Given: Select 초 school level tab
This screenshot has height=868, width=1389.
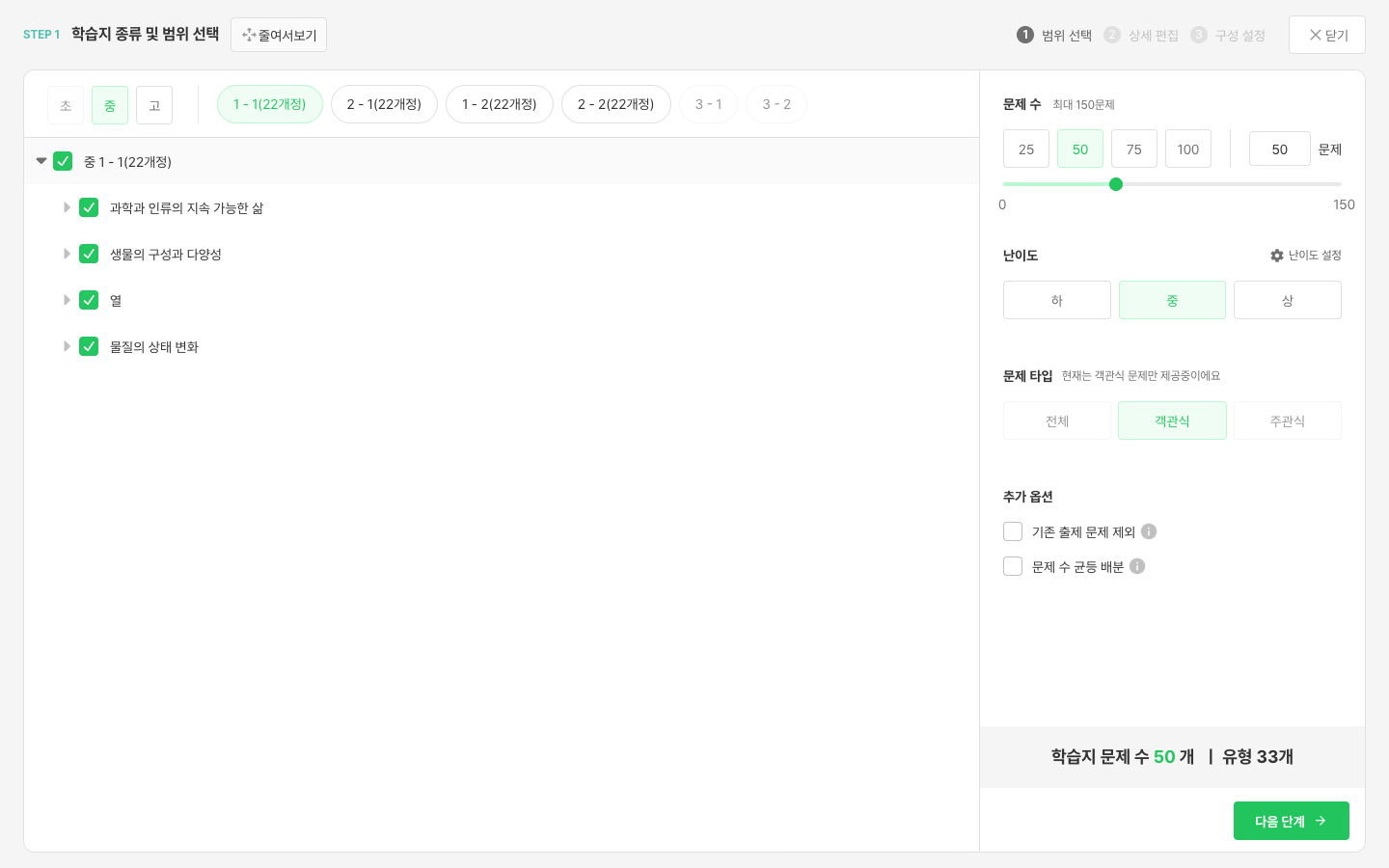Looking at the screenshot, I should [x=66, y=105].
